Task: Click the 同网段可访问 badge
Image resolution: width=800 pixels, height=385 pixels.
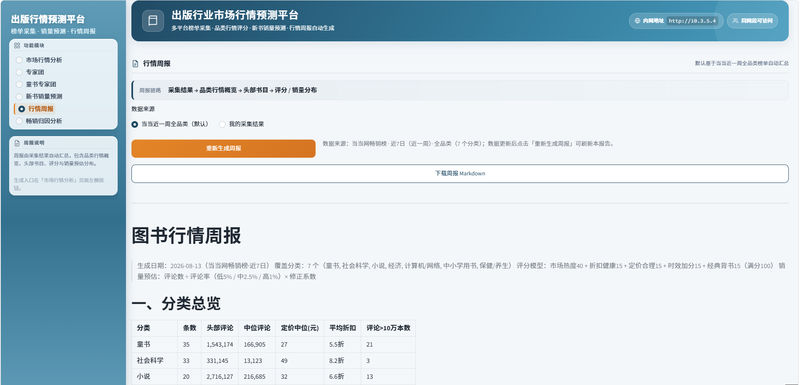Action: [752, 21]
